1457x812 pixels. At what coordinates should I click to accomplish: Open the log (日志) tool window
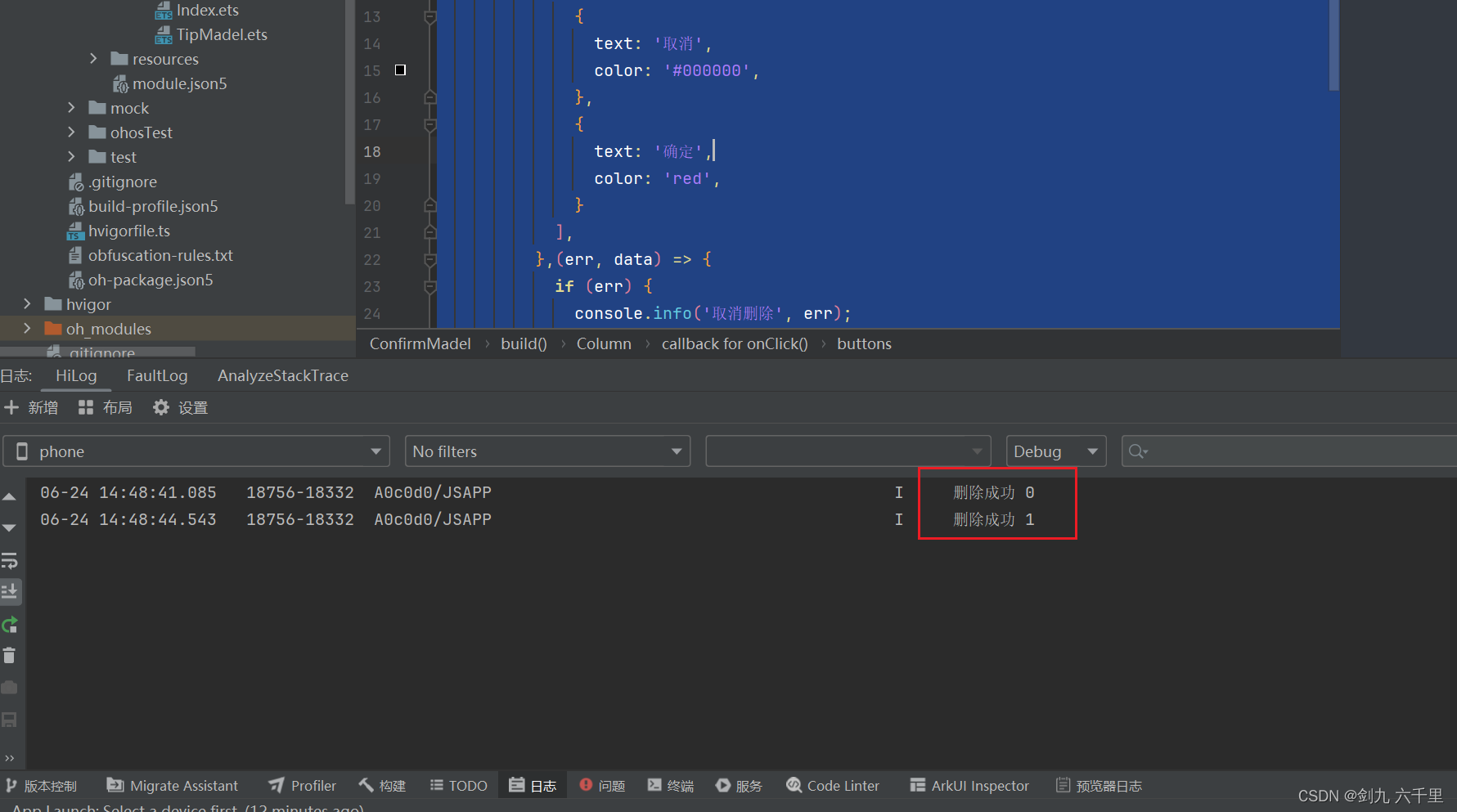point(533,786)
